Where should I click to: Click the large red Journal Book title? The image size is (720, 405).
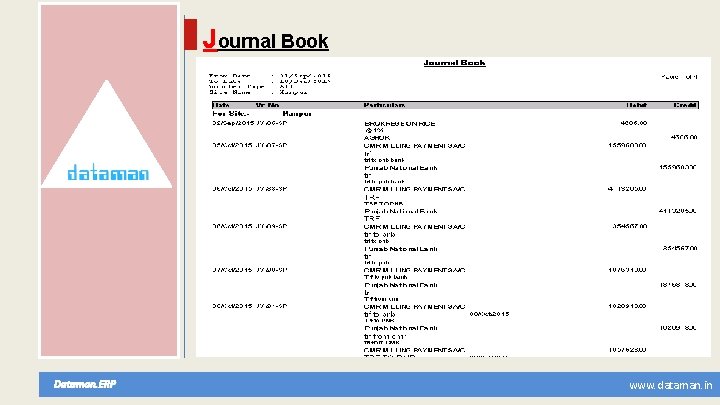coord(265,40)
